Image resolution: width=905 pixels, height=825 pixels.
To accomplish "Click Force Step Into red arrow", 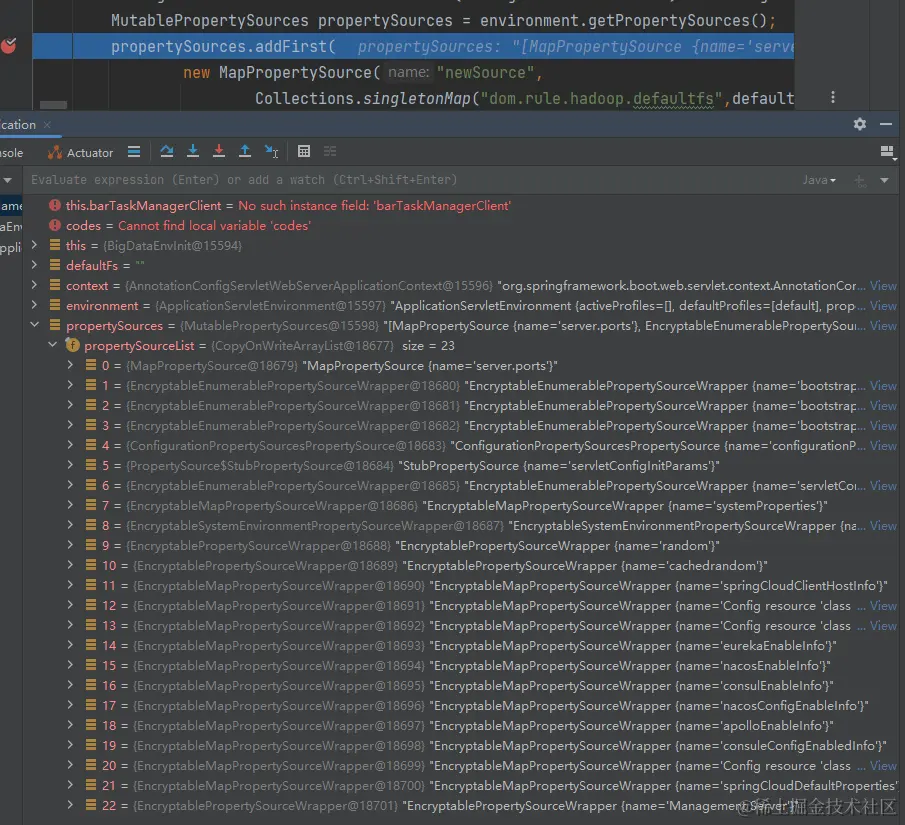I will (x=219, y=152).
